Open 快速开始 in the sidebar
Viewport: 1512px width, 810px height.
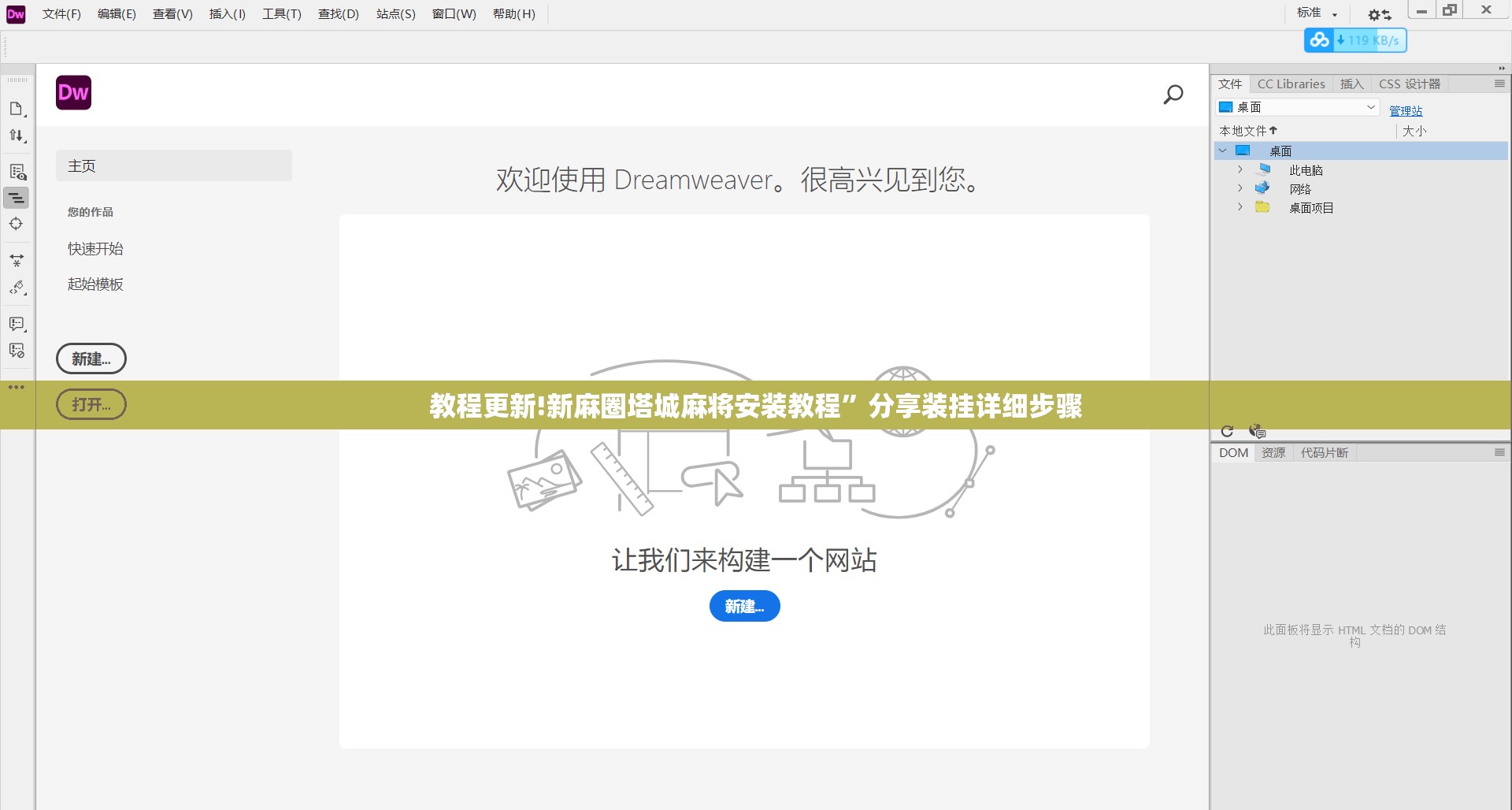pyautogui.click(x=95, y=248)
